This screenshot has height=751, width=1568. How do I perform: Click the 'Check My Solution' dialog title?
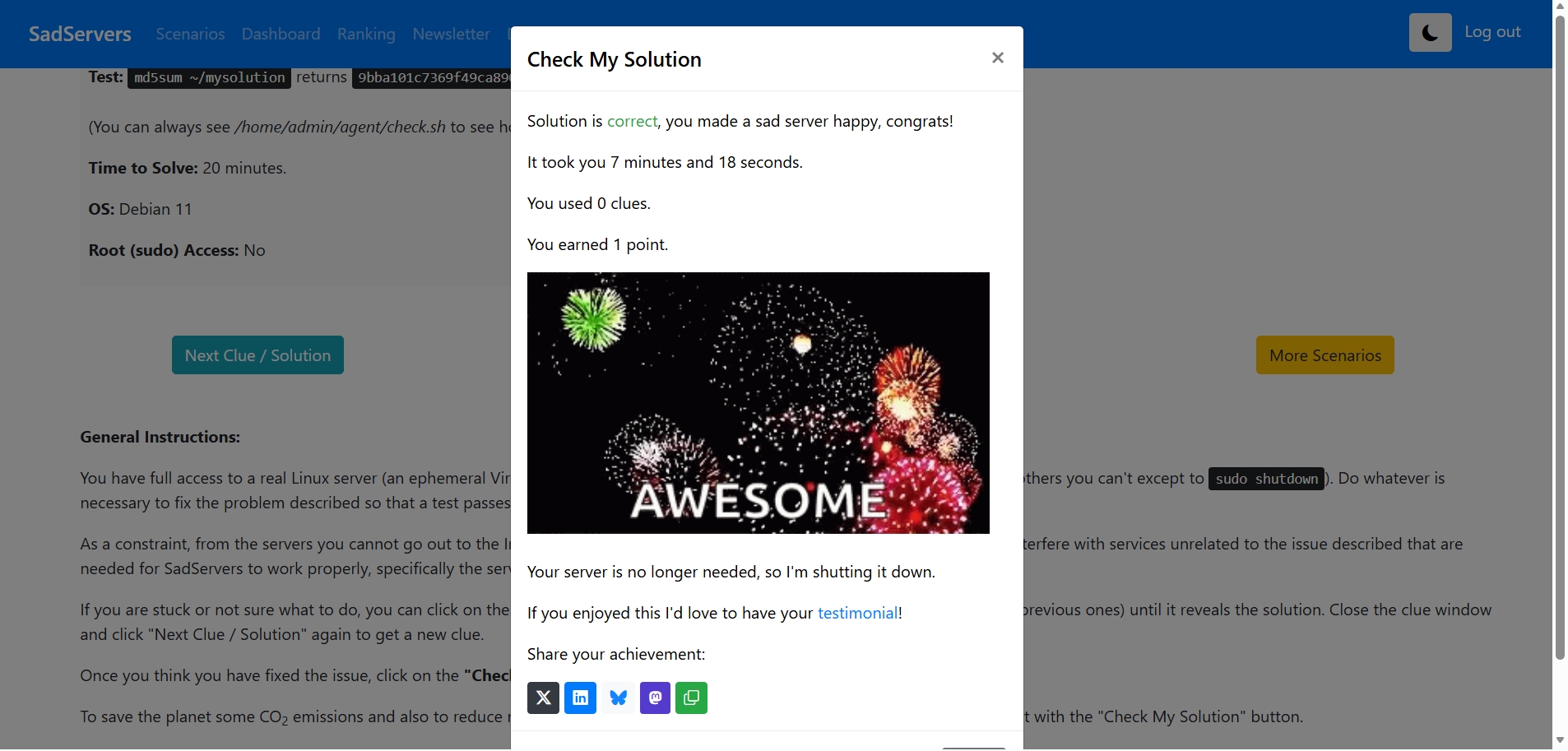click(x=615, y=59)
